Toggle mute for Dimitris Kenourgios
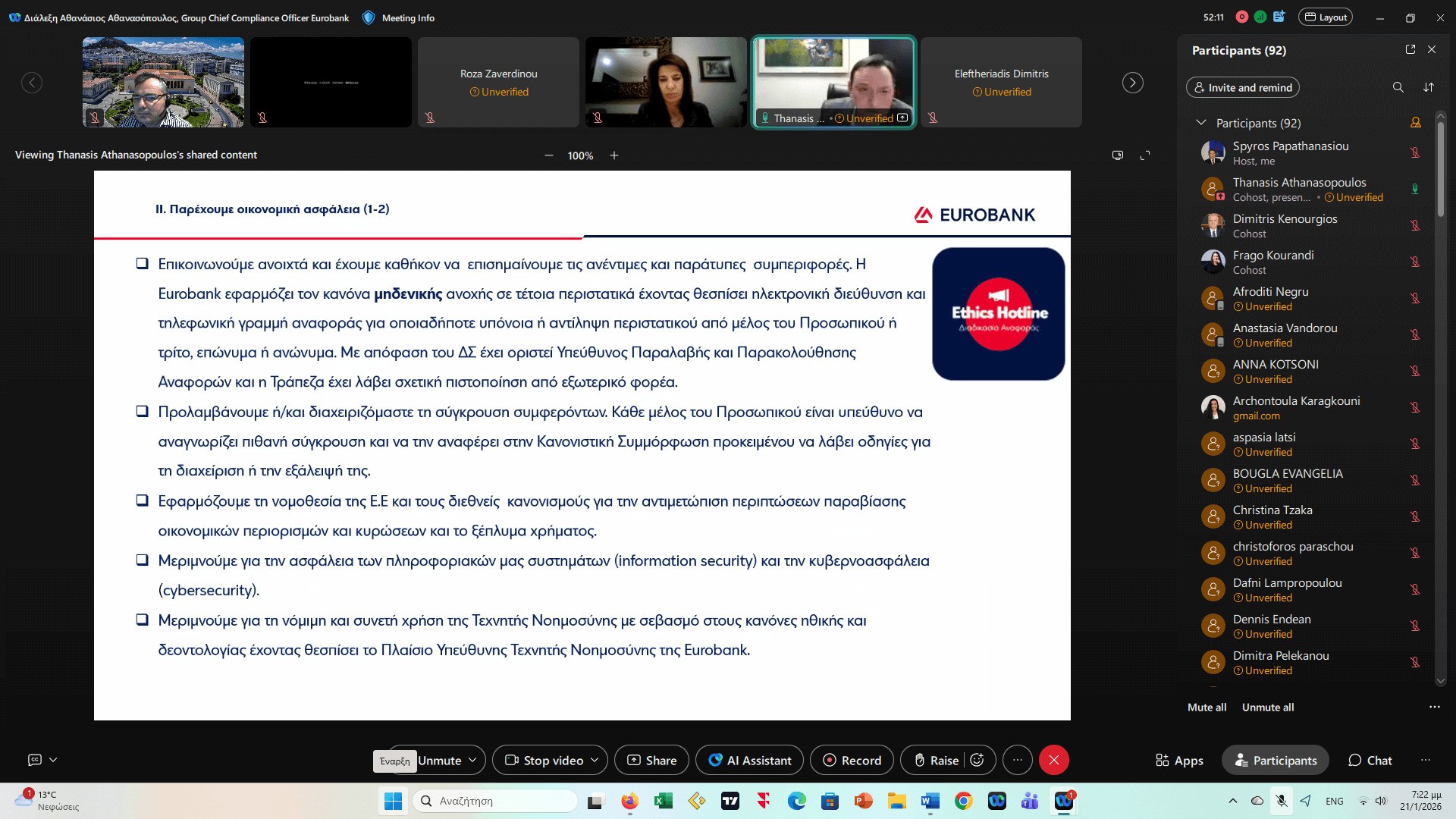Viewport: 1456px width, 819px height. [x=1414, y=225]
